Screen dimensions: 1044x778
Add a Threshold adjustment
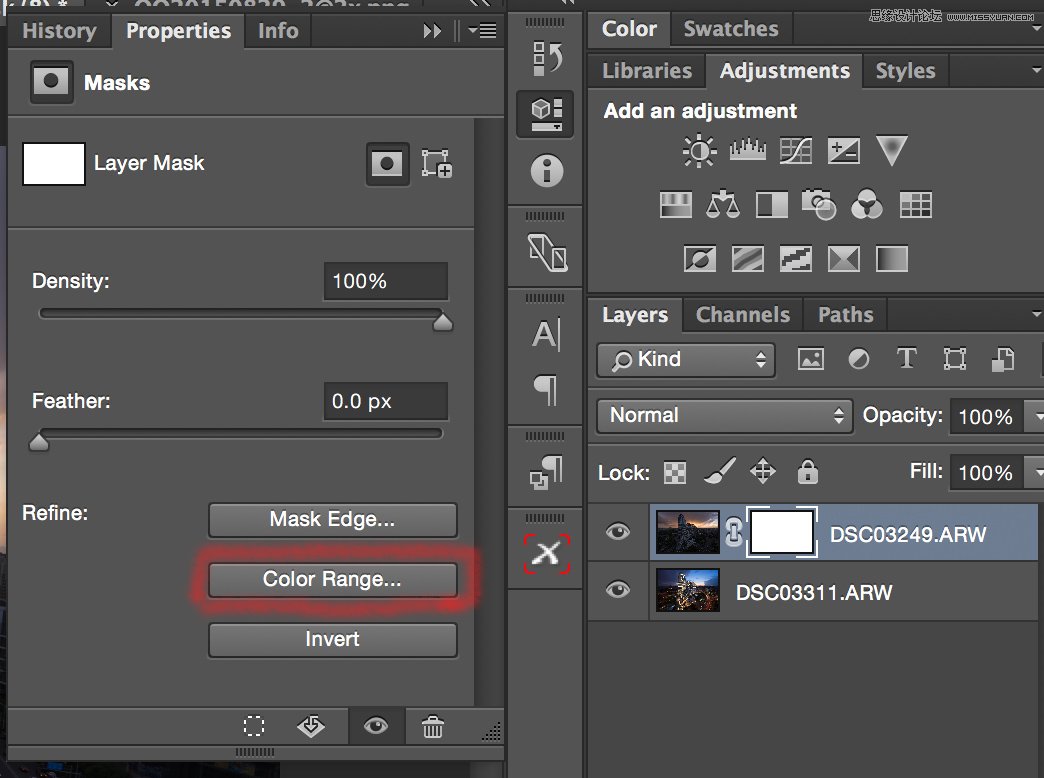pyautogui.click(x=796, y=258)
